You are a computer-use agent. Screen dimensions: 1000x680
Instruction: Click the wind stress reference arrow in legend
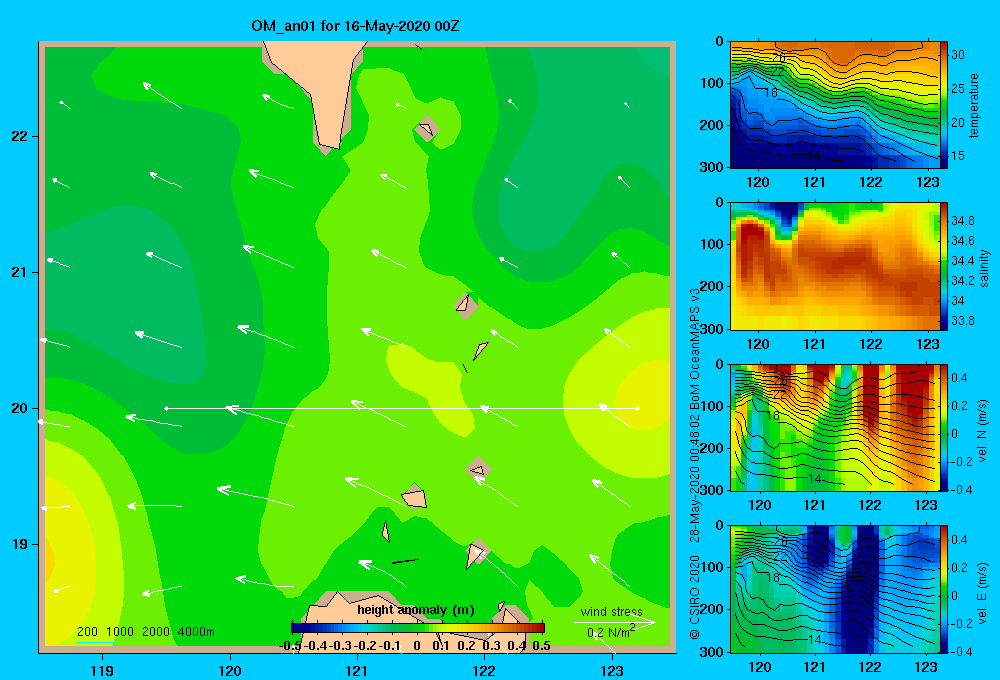pyautogui.click(x=614, y=622)
